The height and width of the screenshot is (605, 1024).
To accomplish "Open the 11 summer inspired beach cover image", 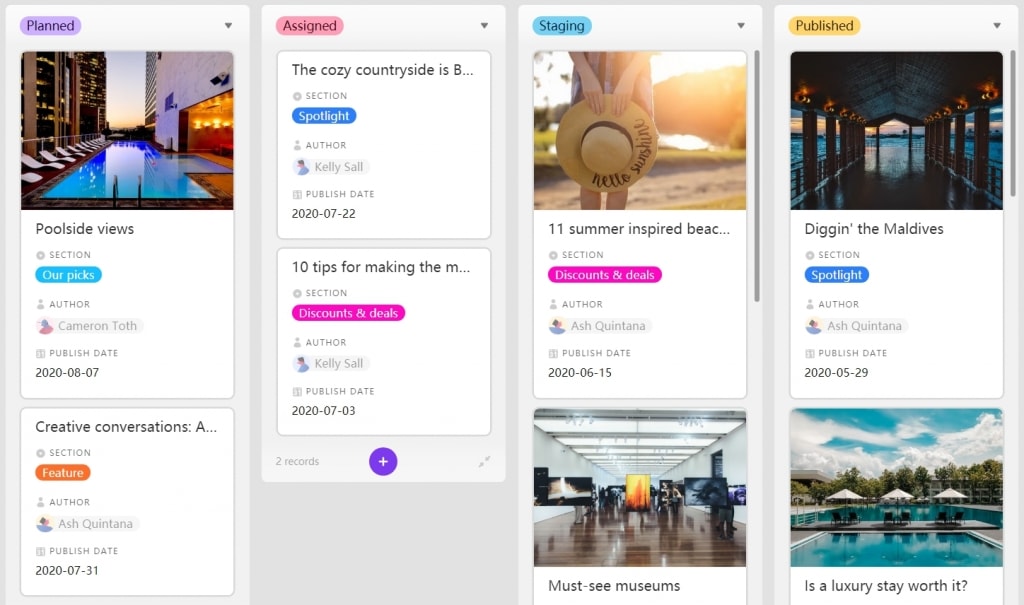I will click(x=640, y=131).
